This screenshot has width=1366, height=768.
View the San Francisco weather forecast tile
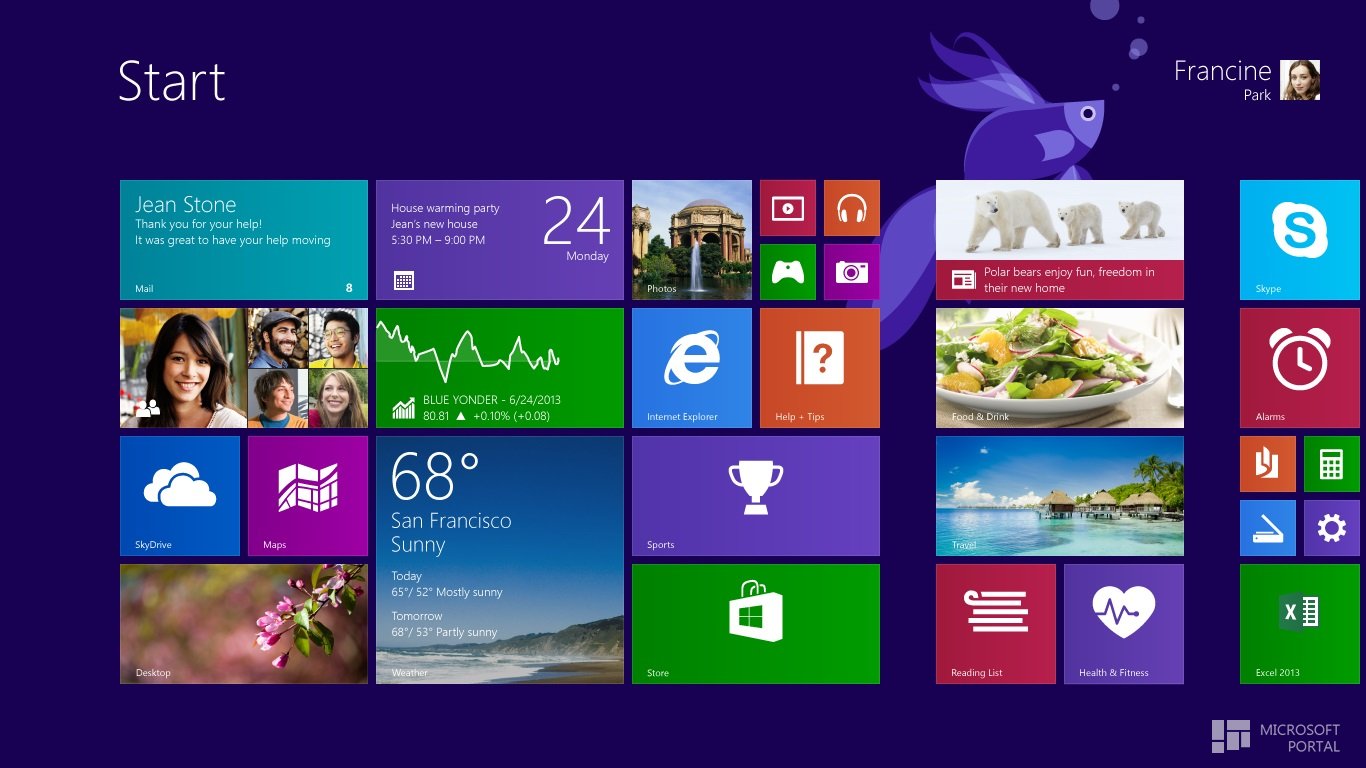click(x=499, y=560)
